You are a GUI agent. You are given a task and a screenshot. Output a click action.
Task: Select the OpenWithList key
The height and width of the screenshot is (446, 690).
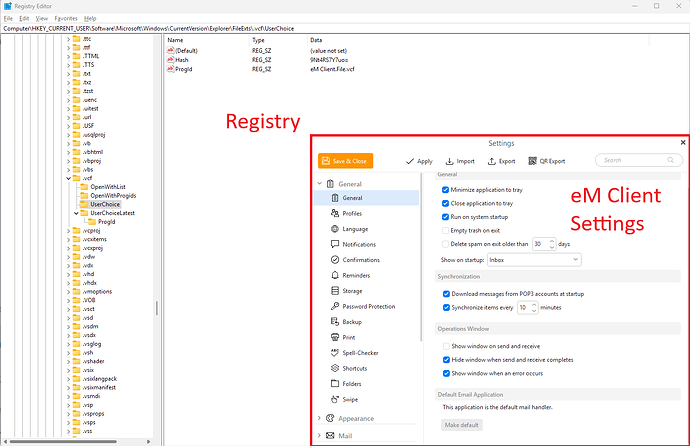[x=108, y=187]
